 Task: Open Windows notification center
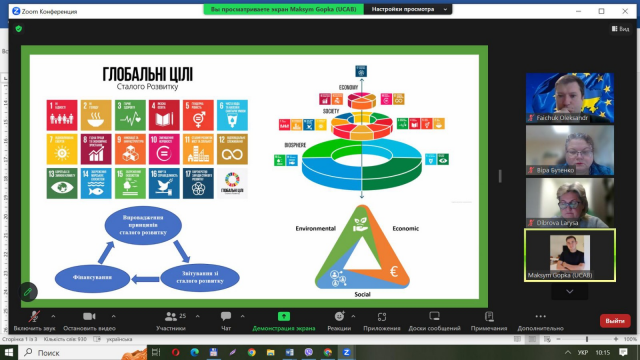(x=623, y=352)
